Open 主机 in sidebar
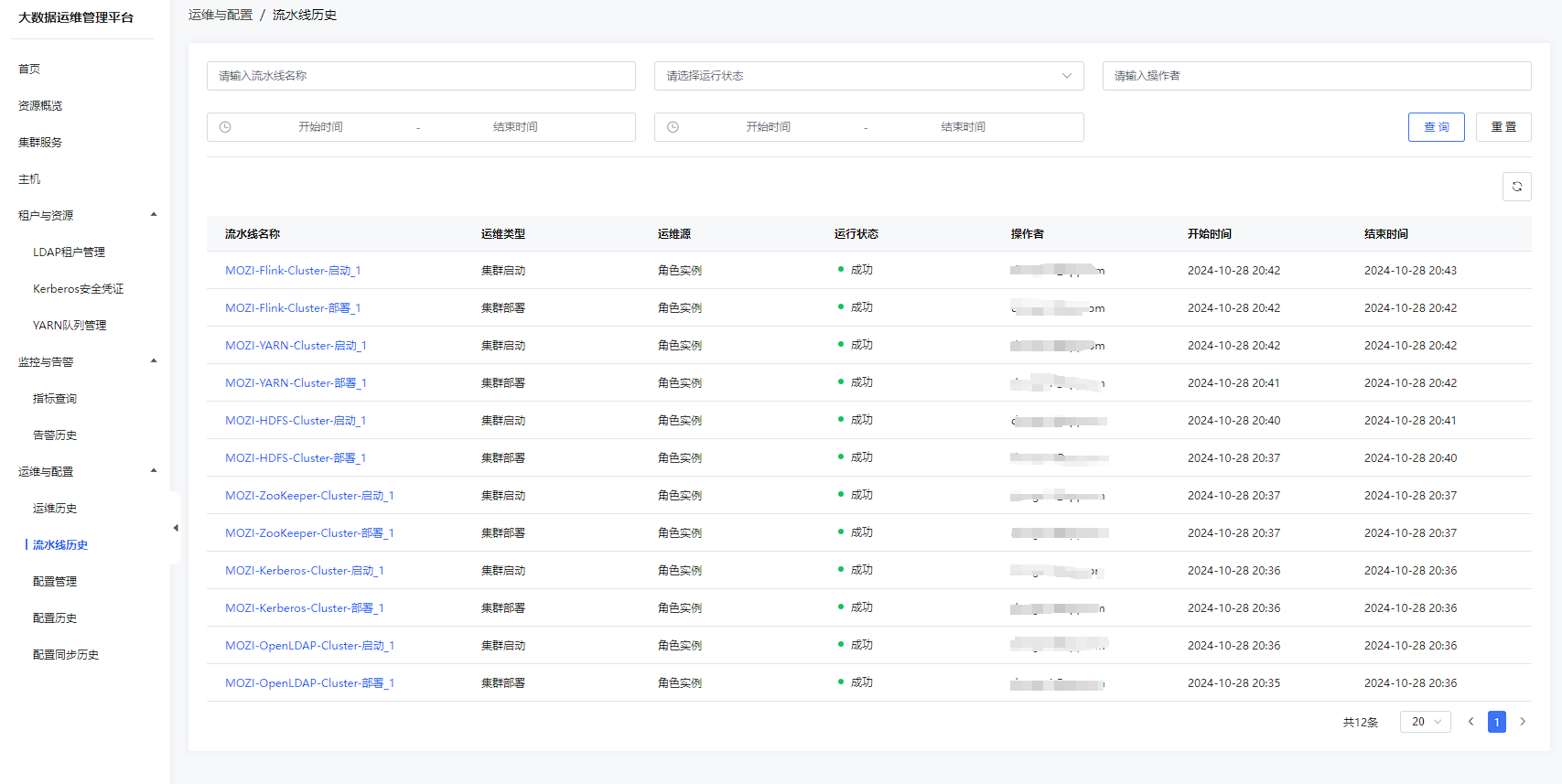1562x784 pixels. click(x=29, y=178)
